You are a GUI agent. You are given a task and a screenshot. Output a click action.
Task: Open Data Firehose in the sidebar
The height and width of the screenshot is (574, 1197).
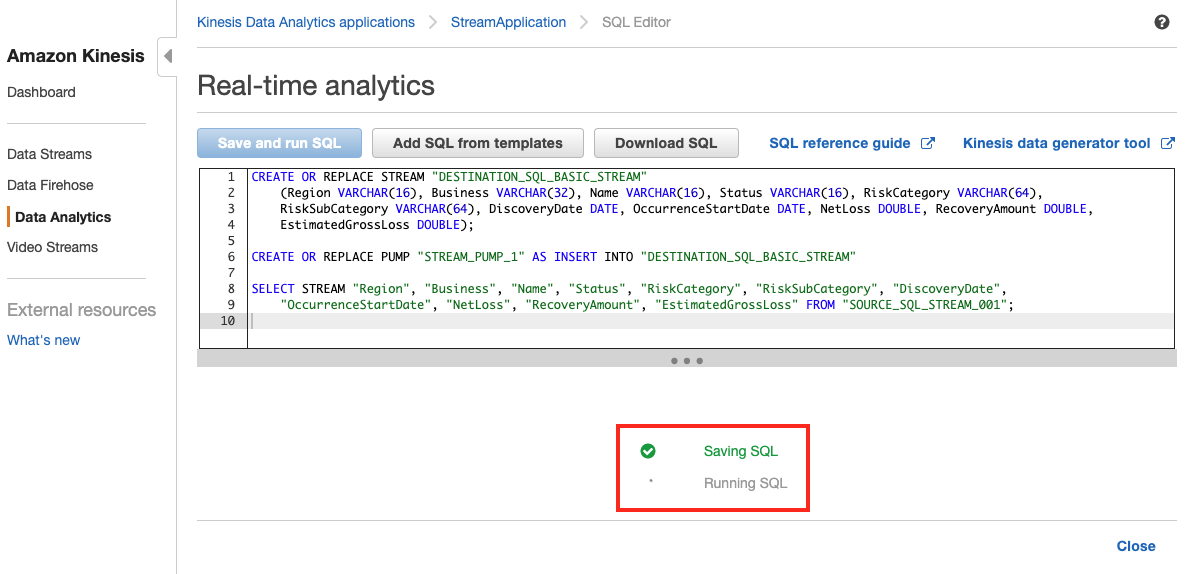pyautogui.click(x=50, y=185)
